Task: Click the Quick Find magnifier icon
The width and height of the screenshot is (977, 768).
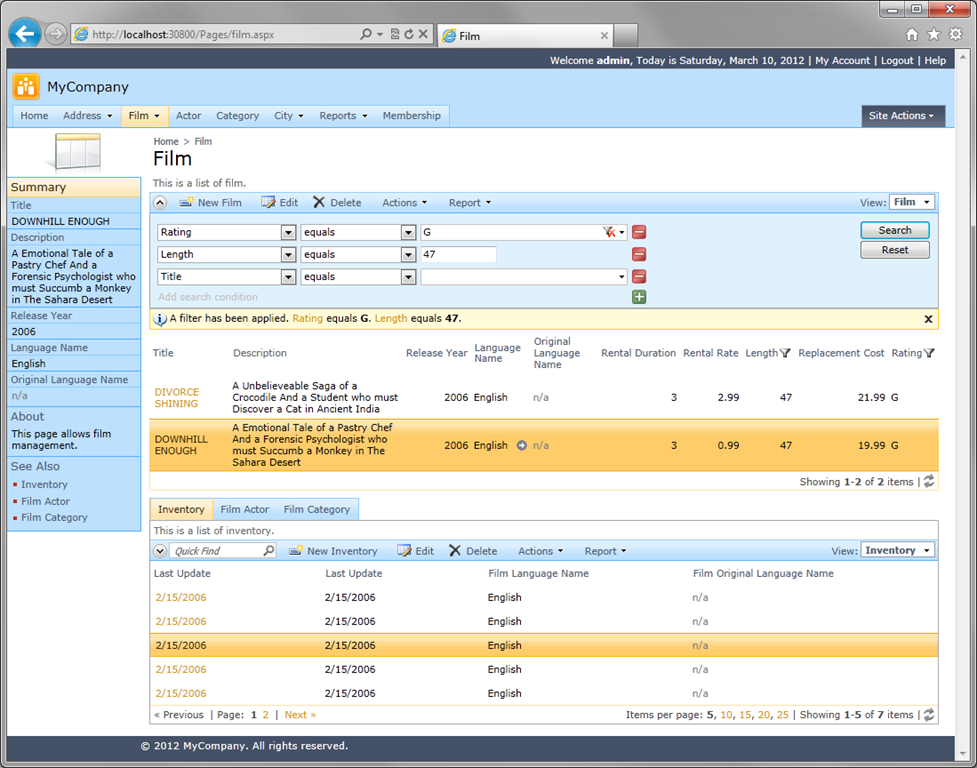Action: click(269, 551)
